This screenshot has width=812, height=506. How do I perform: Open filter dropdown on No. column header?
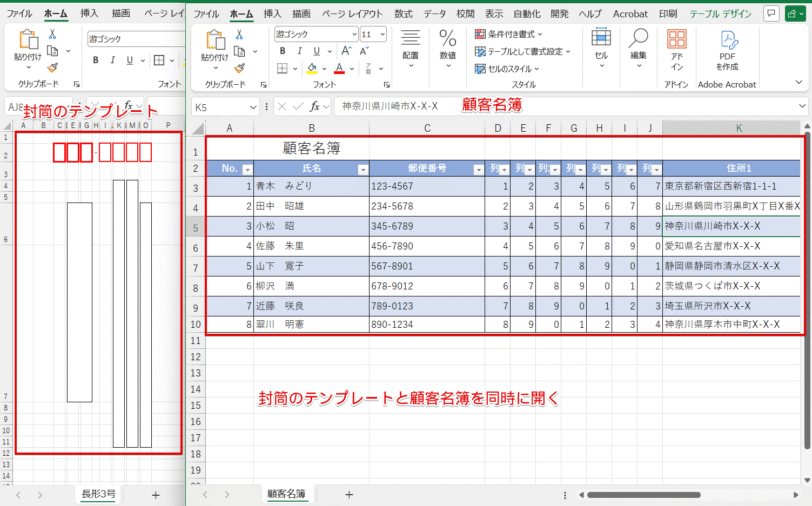[247, 169]
